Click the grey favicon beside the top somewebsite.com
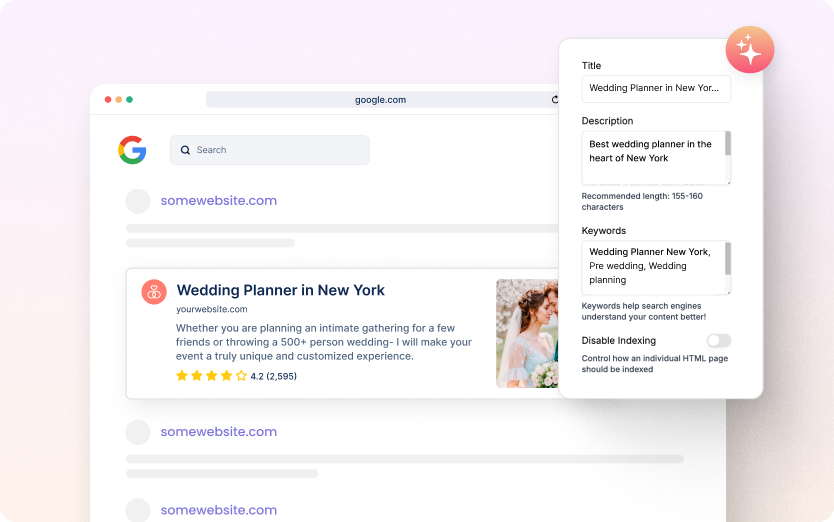Viewport: 834px width, 522px height. (x=138, y=201)
